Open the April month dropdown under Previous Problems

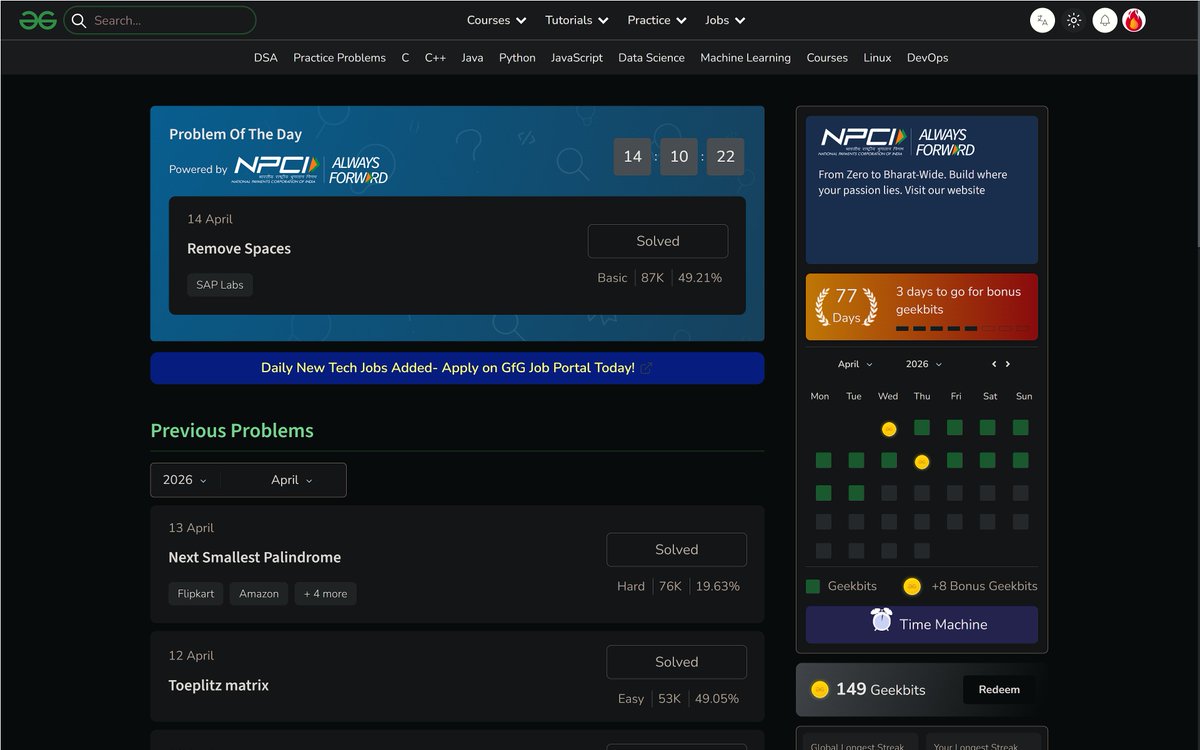pyautogui.click(x=291, y=480)
